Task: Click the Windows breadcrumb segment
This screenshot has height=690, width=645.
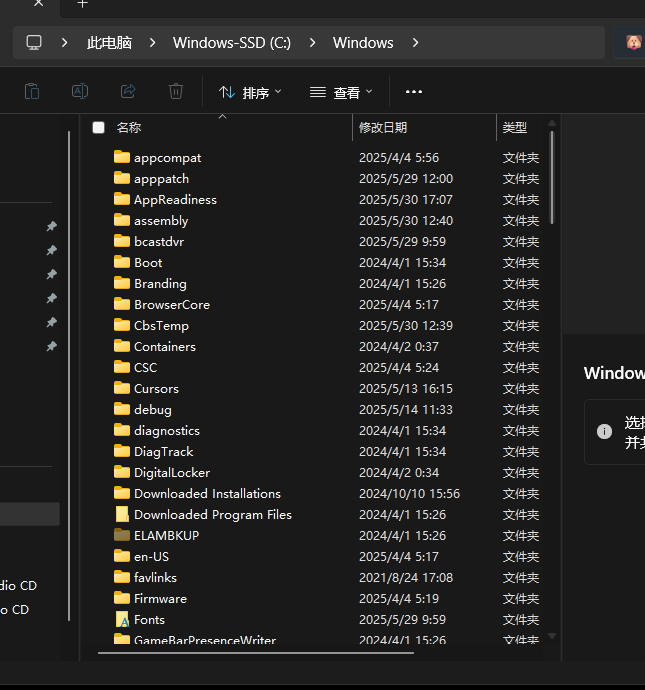Action: [363, 43]
